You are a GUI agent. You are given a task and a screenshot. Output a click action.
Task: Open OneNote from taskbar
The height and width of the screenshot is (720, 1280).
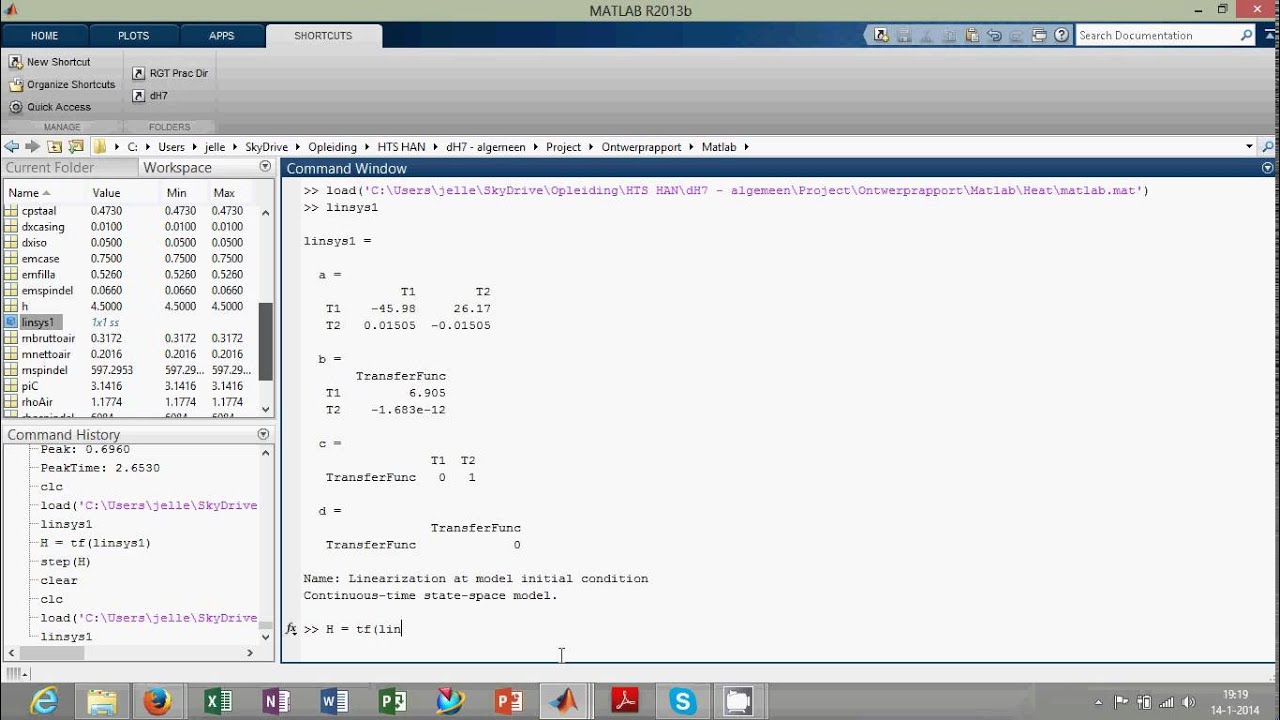pyautogui.click(x=275, y=701)
